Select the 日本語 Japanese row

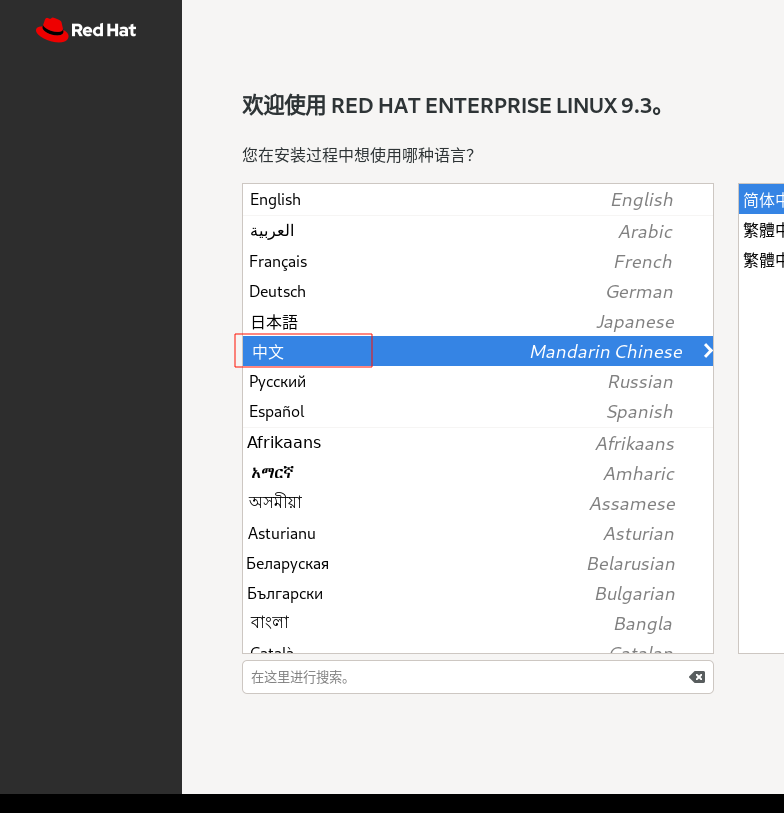tap(478, 321)
